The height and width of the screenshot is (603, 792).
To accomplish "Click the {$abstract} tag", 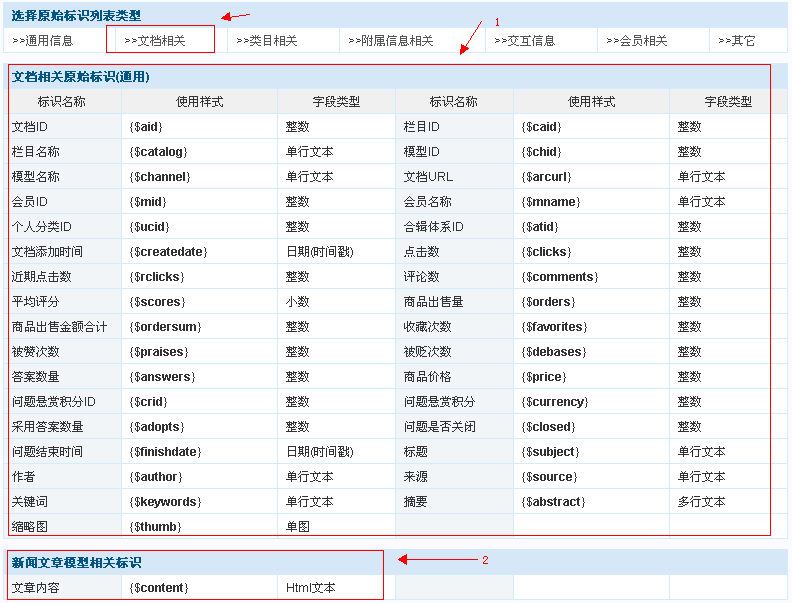I will tap(554, 502).
